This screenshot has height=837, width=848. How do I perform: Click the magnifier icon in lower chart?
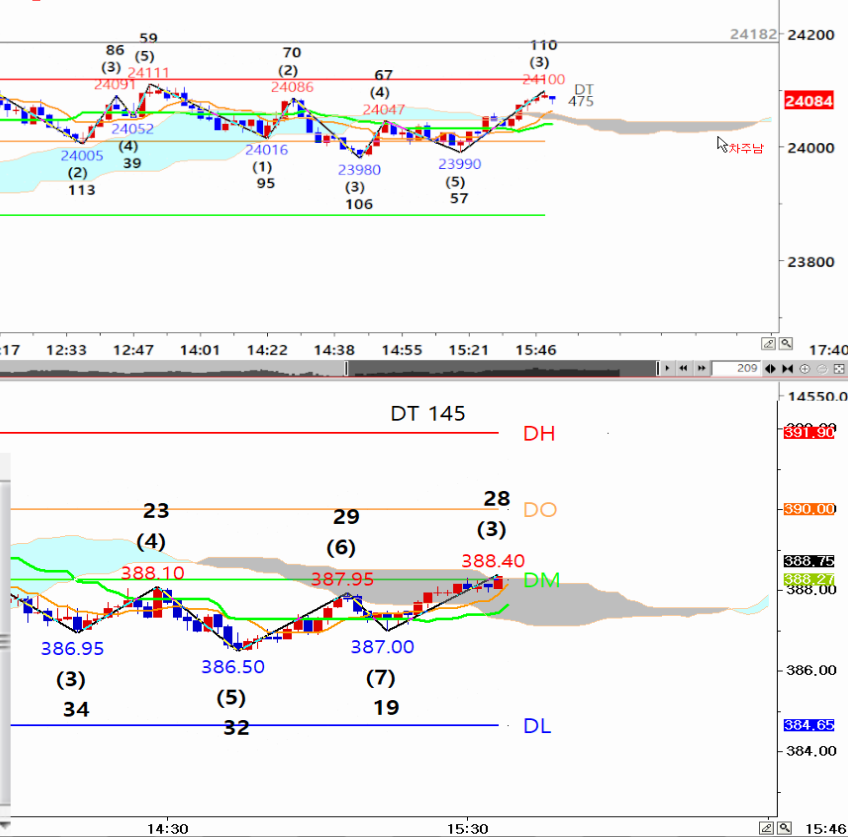click(x=786, y=828)
